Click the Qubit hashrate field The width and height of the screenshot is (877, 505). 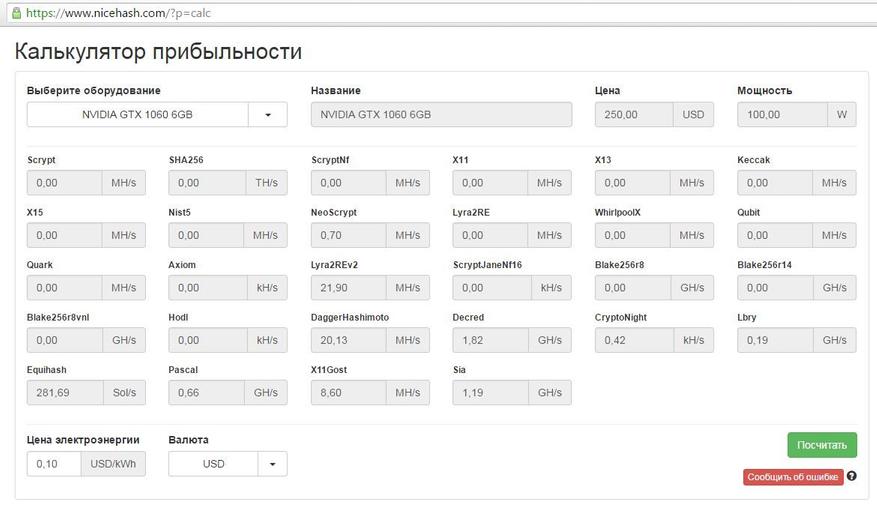pyautogui.click(x=775, y=235)
